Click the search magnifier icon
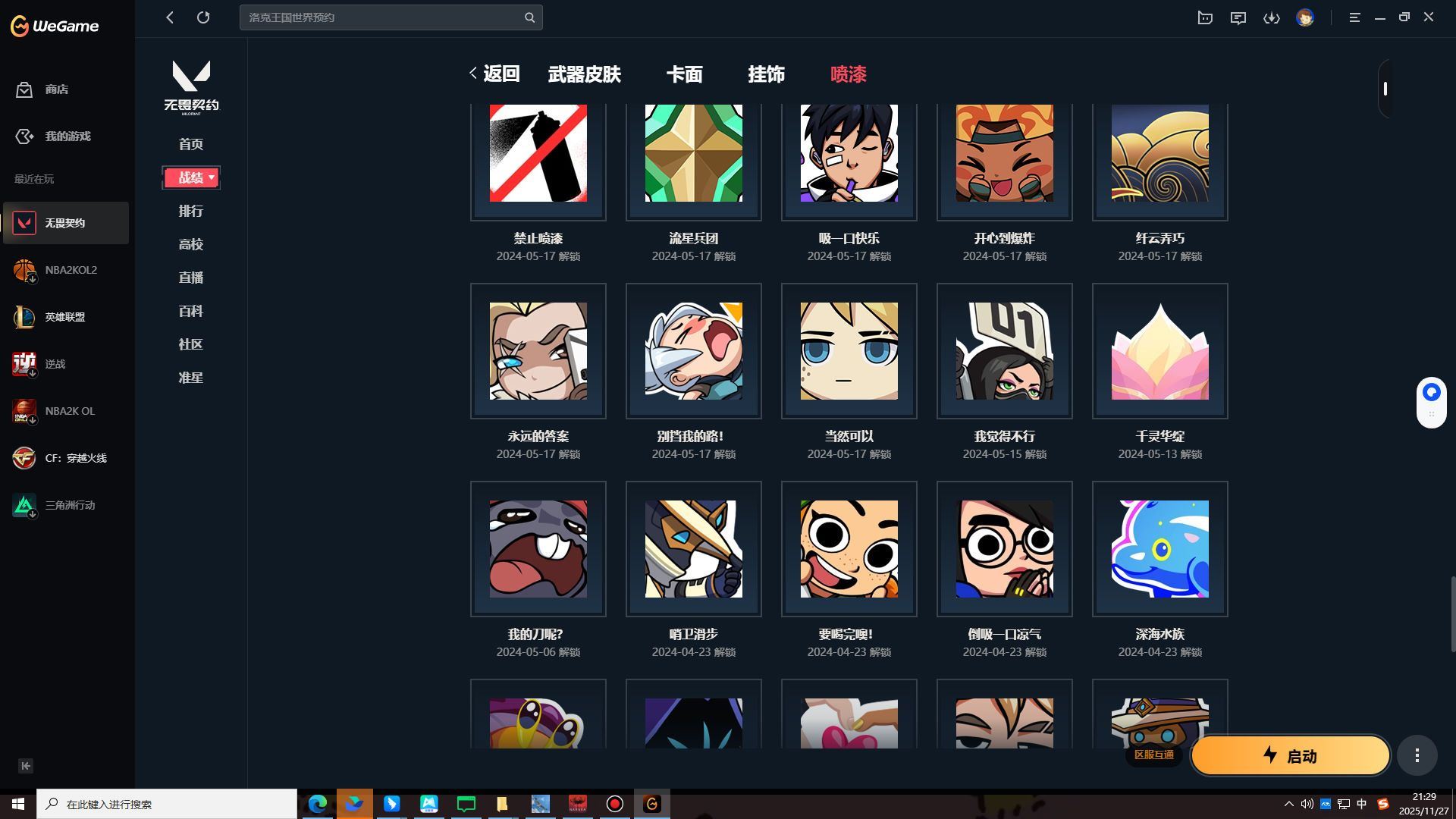The image size is (1456, 819). coord(529,17)
